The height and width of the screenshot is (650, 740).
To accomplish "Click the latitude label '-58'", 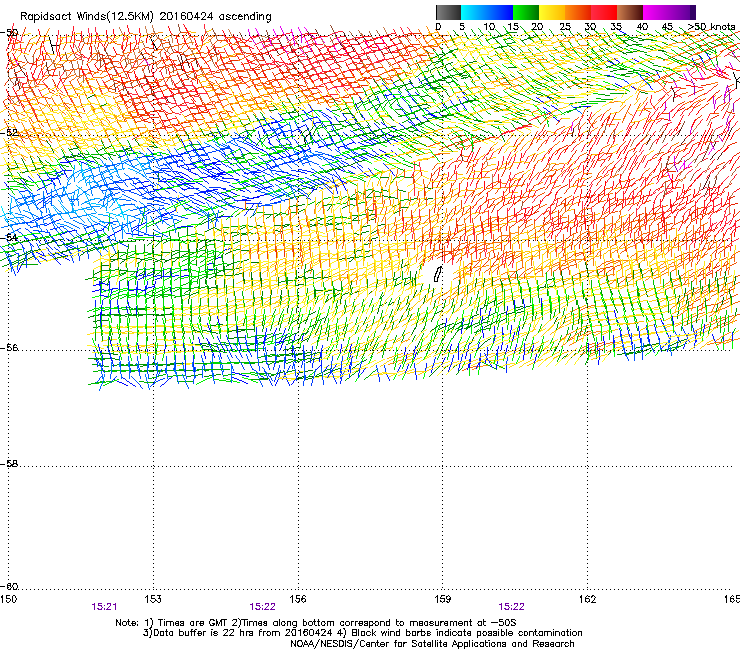I will 9,464.
